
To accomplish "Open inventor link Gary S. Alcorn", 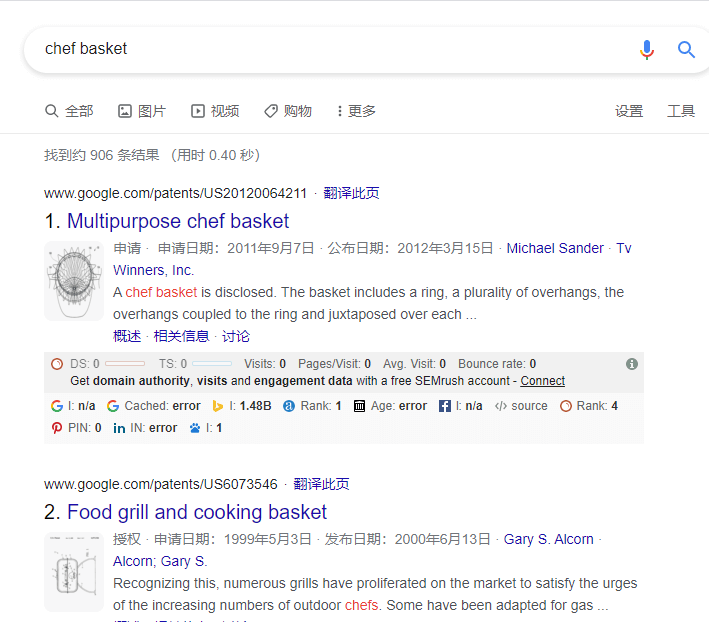I will point(548,539).
